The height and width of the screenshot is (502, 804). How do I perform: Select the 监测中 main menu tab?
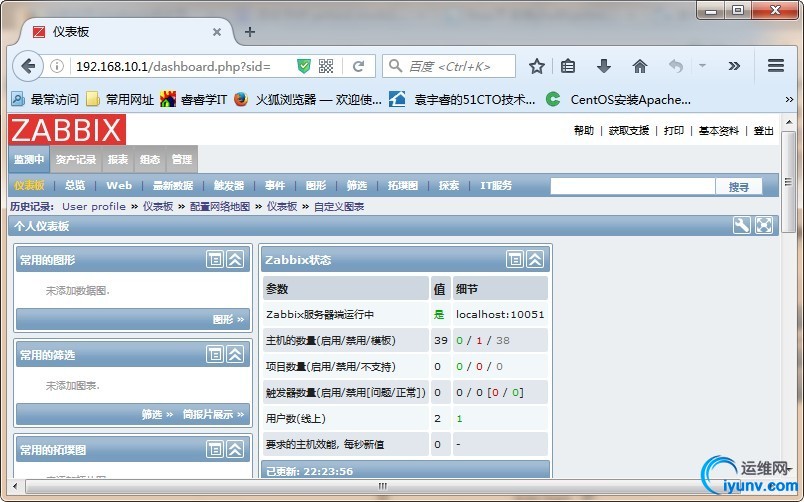pyautogui.click(x=29, y=159)
